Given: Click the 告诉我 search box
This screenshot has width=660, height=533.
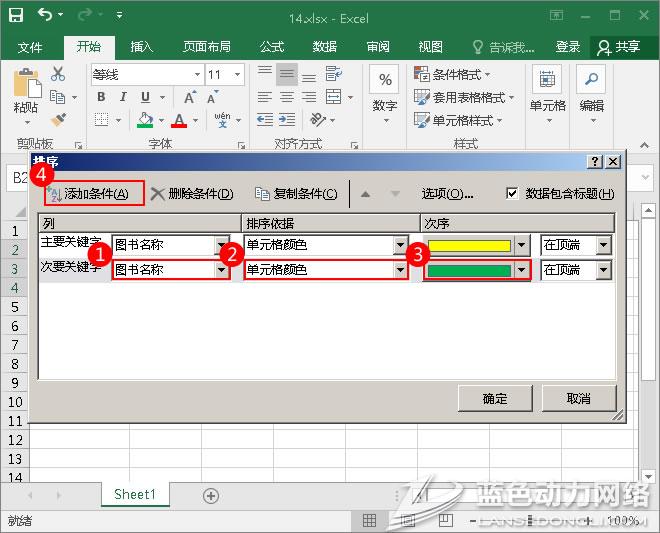Looking at the screenshot, I should click(503, 47).
